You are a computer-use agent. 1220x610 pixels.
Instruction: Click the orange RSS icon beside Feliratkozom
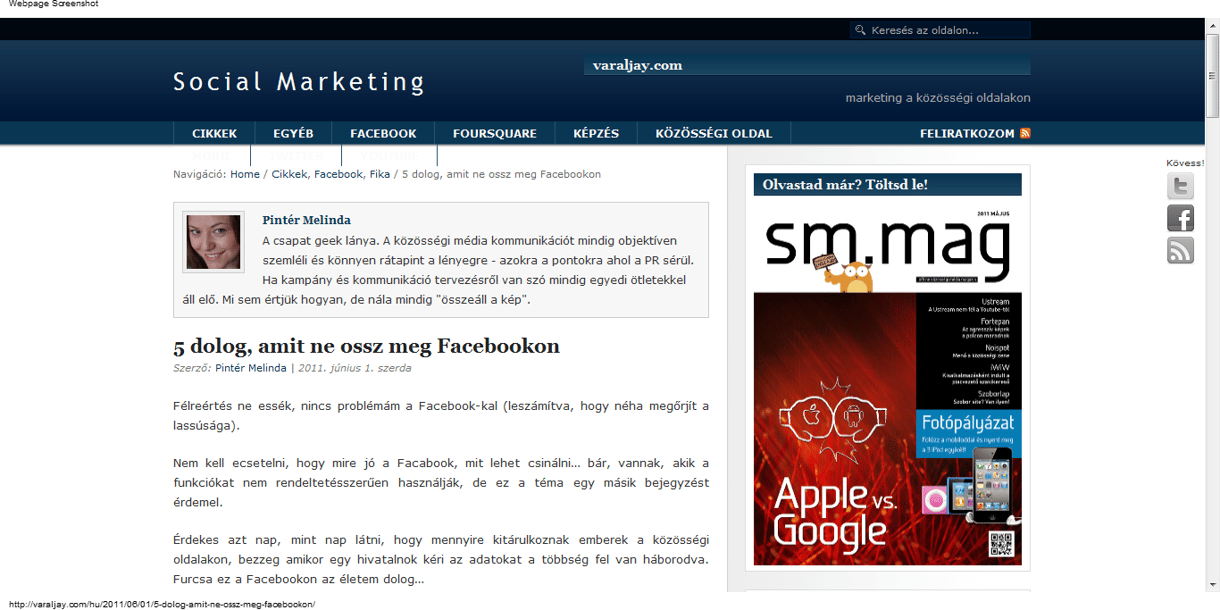pos(1025,133)
